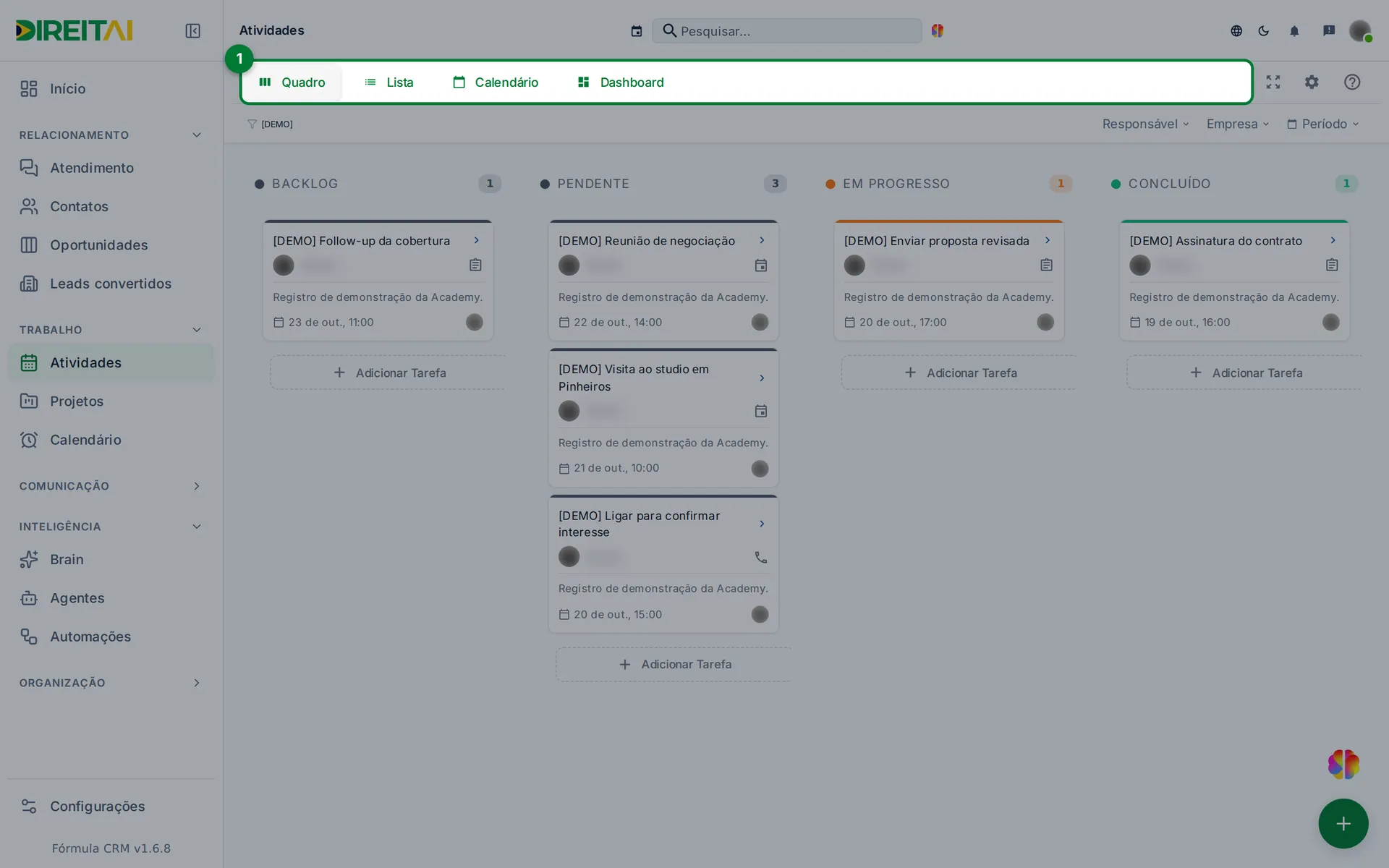Click phone icon on Ligar para confirmar card
The height and width of the screenshot is (868, 1389).
point(761,557)
